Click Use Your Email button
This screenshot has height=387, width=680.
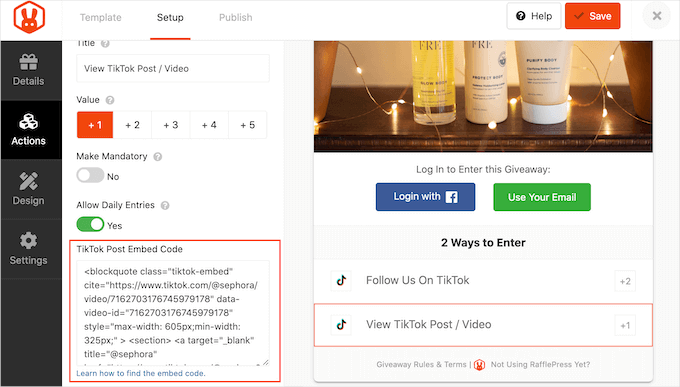pyautogui.click(x=542, y=197)
